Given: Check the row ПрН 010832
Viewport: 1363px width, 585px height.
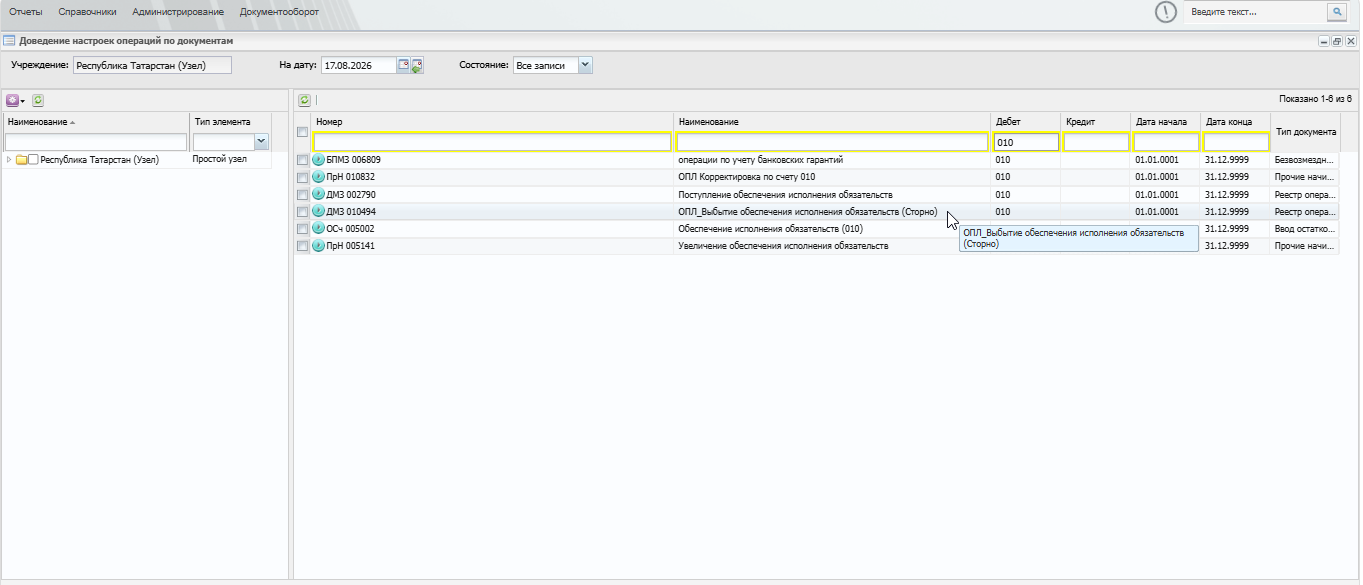Looking at the screenshot, I should click(x=302, y=177).
